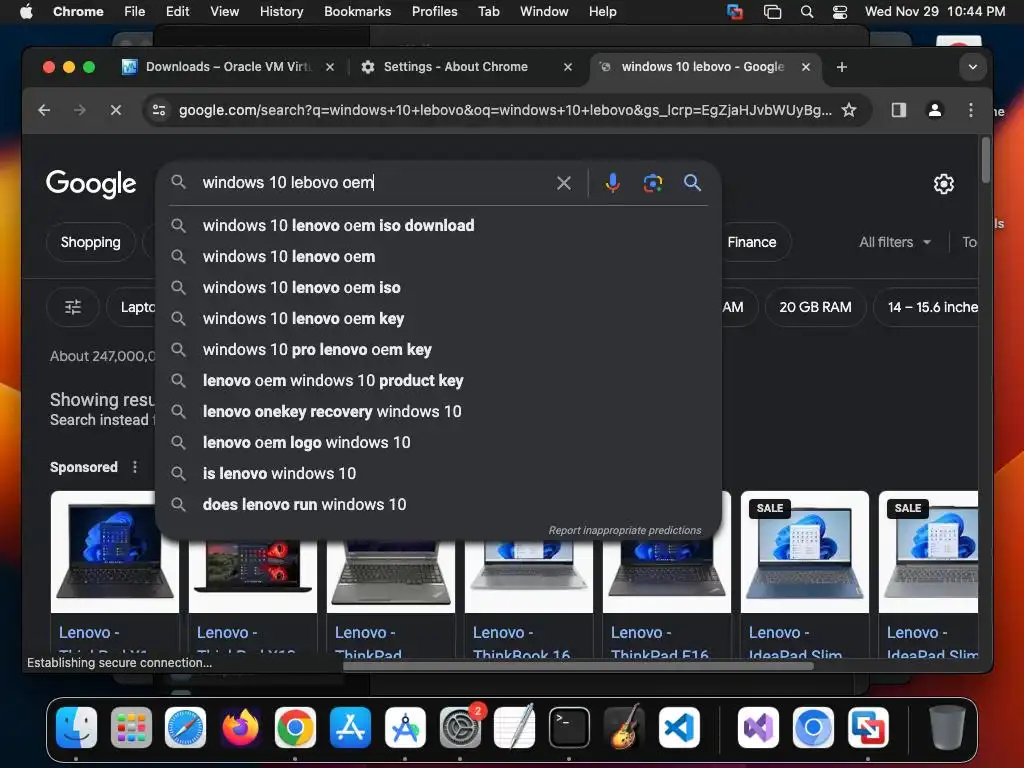This screenshot has height=768, width=1024.
Task: Open Chrome three-dot menu
Action: pyautogui.click(x=970, y=110)
